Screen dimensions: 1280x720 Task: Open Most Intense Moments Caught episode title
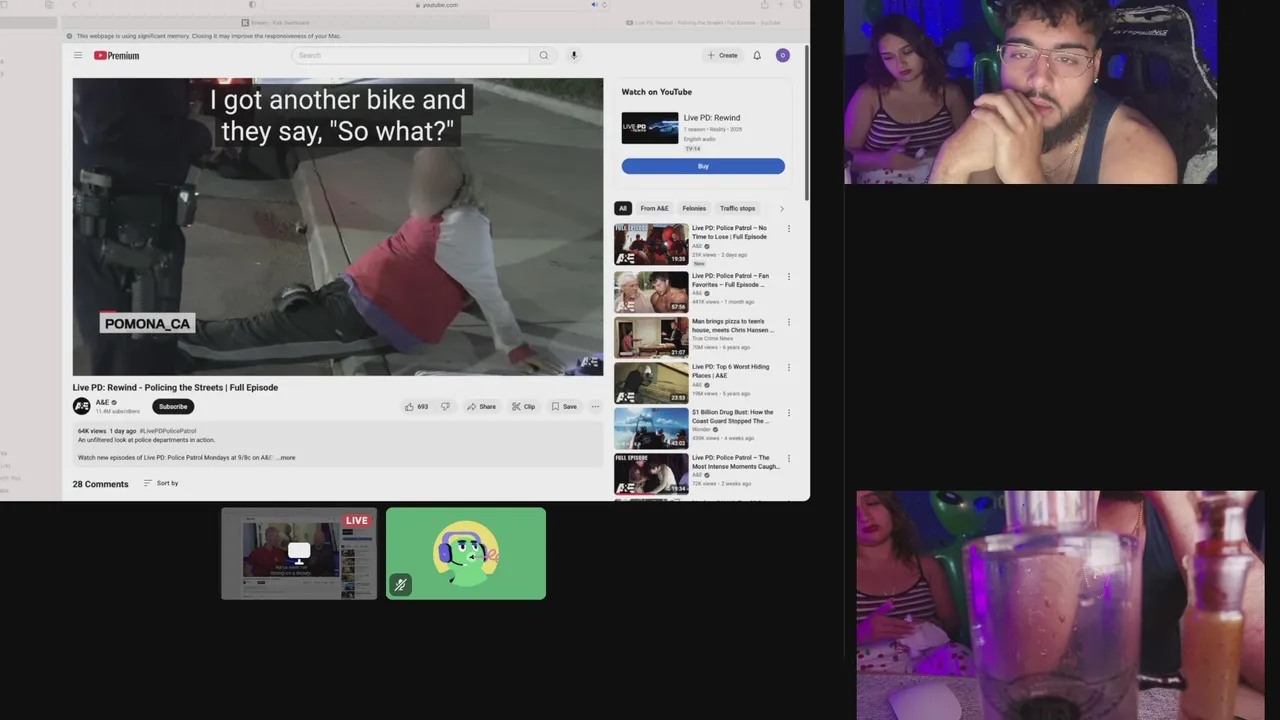point(735,462)
